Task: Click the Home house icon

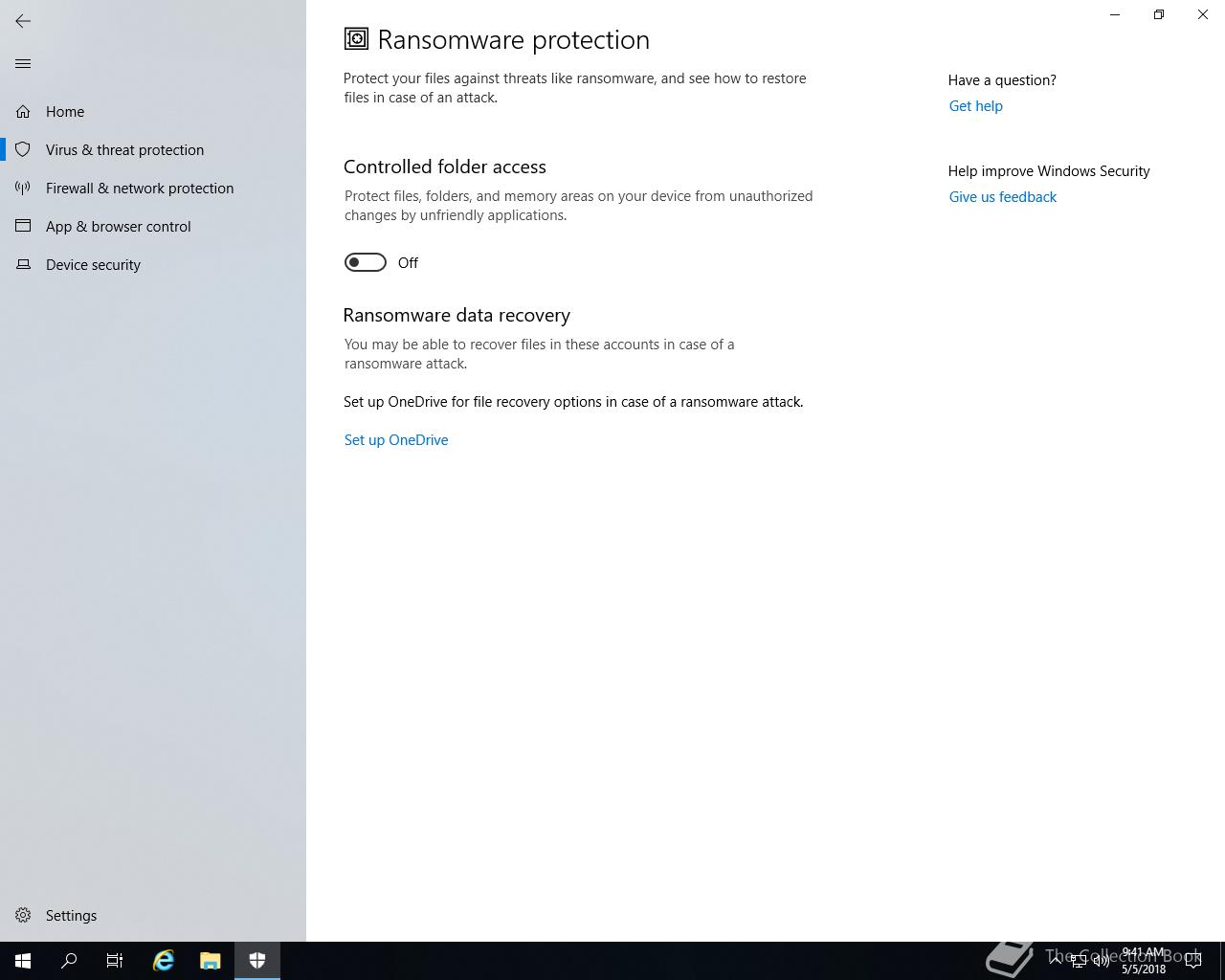Action: [x=23, y=112]
